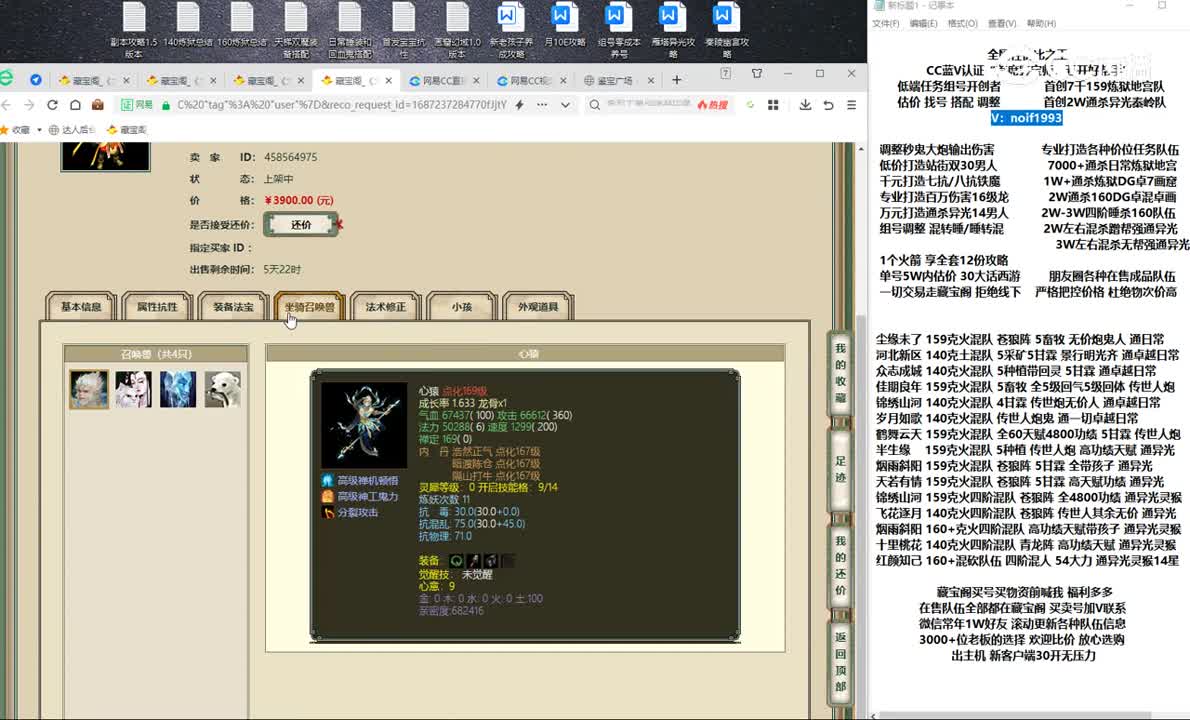Go to the browser home page

[x=75, y=105]
